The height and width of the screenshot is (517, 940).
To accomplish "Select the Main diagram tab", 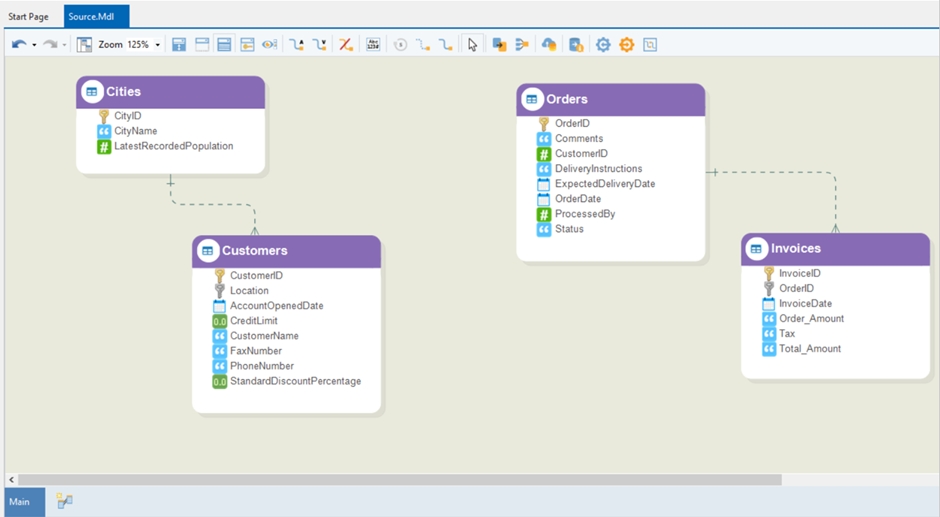I will click(x=20, y=501).
